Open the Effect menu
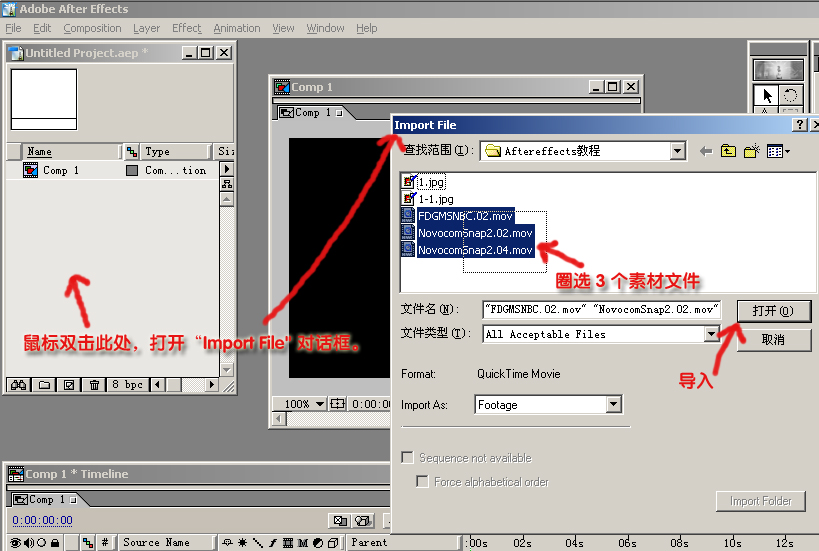The width and height of the screenshot is (819, 551). tap(186, 28)
